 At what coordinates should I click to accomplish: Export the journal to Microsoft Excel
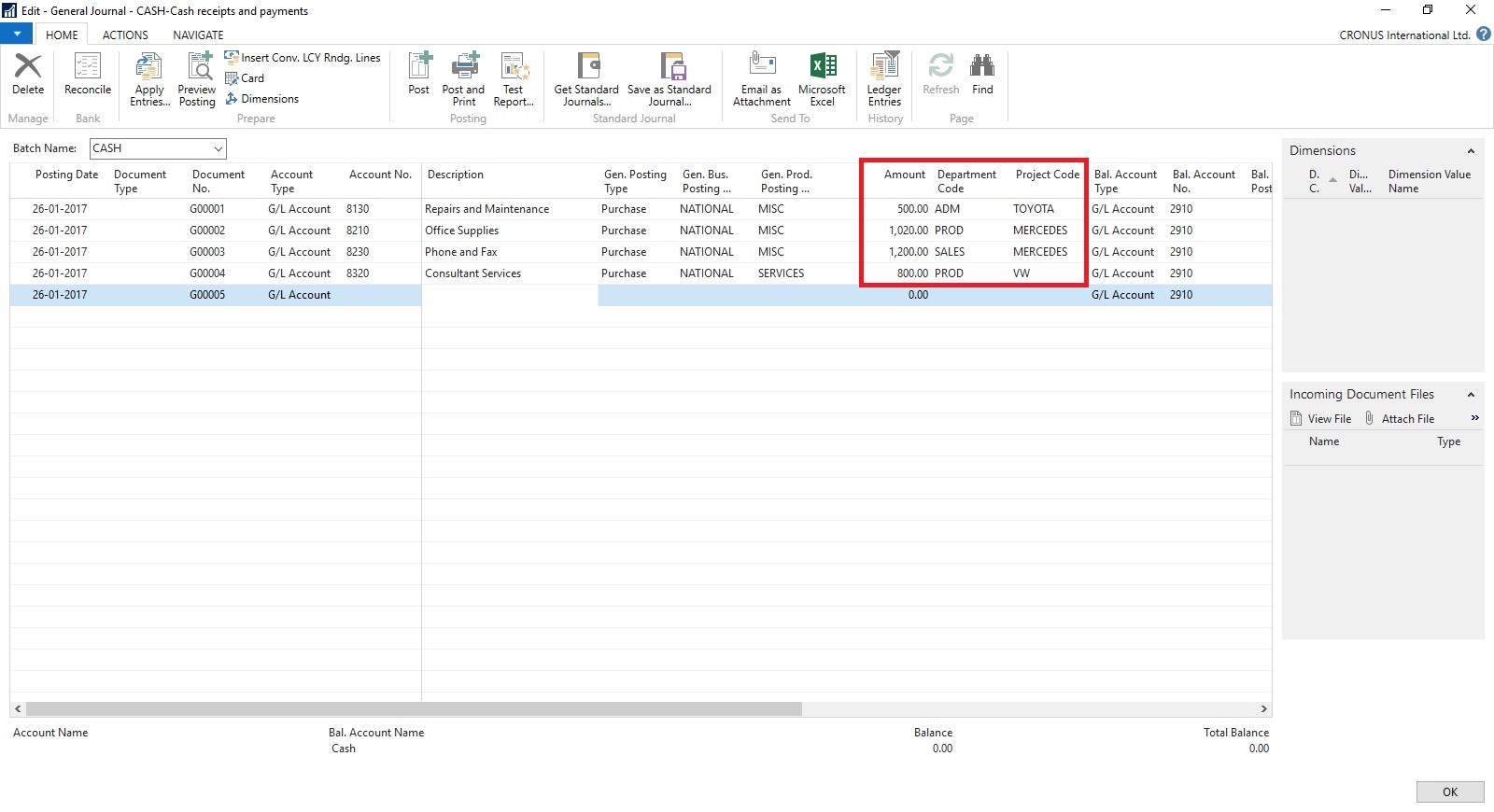tap(822, 78)
